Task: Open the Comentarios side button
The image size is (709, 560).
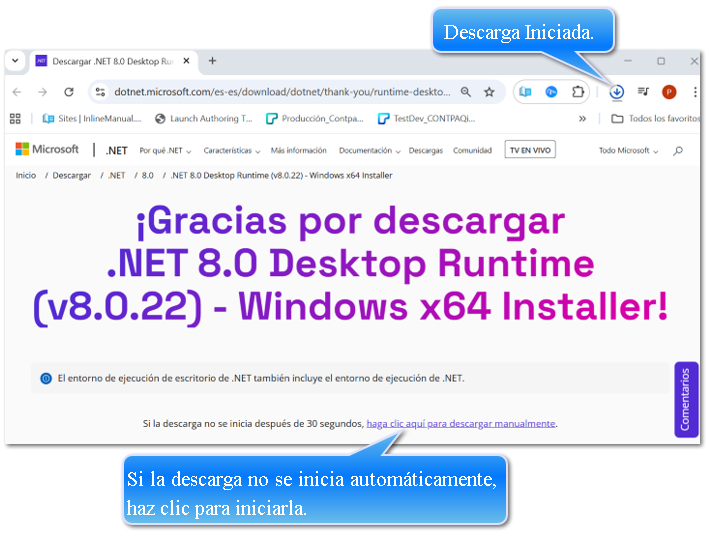Action: pos(686,399)
